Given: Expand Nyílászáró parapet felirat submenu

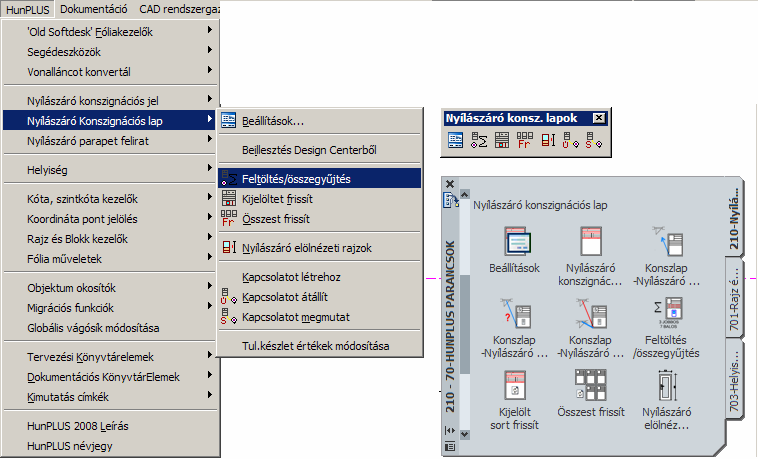Looking at the screenshot, I should 110,141.
